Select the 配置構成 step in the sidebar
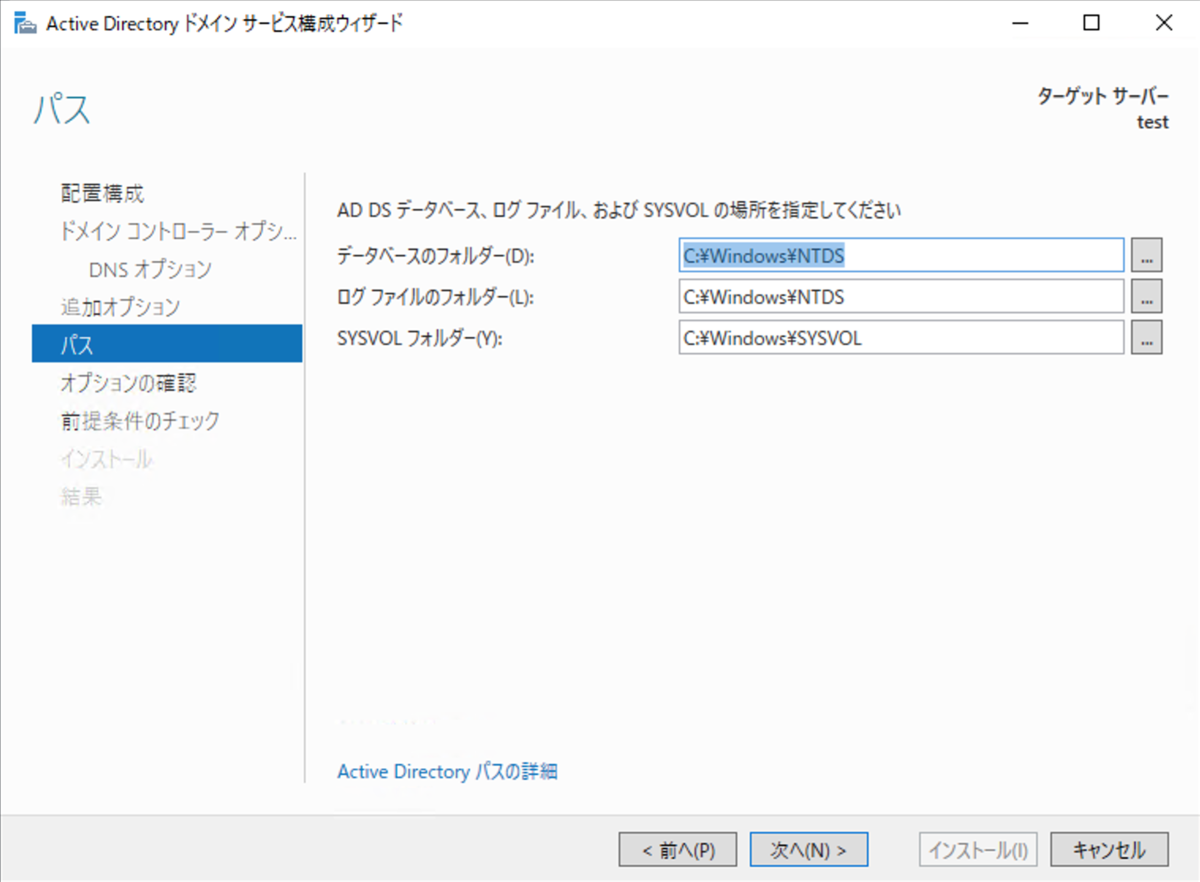1200x882 pixels. [100, 193]
